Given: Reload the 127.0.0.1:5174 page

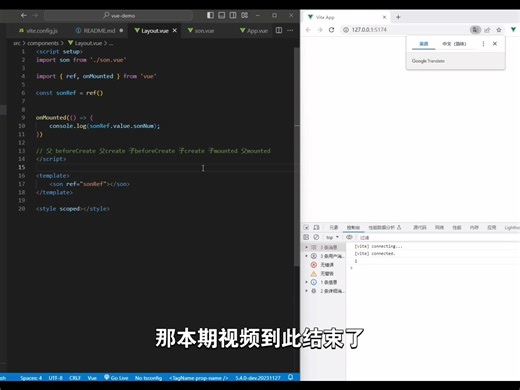Looking at the screenshot, I should click(x=331, y=30).
